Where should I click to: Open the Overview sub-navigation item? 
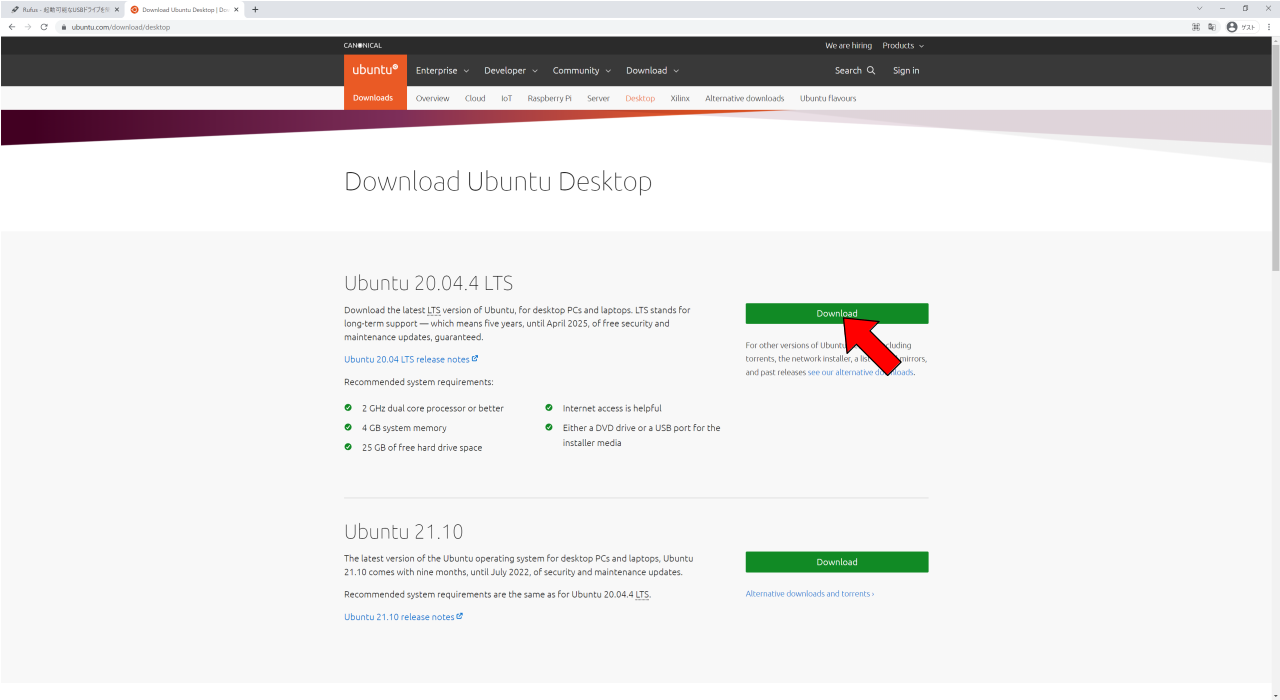tap(433, 98)
